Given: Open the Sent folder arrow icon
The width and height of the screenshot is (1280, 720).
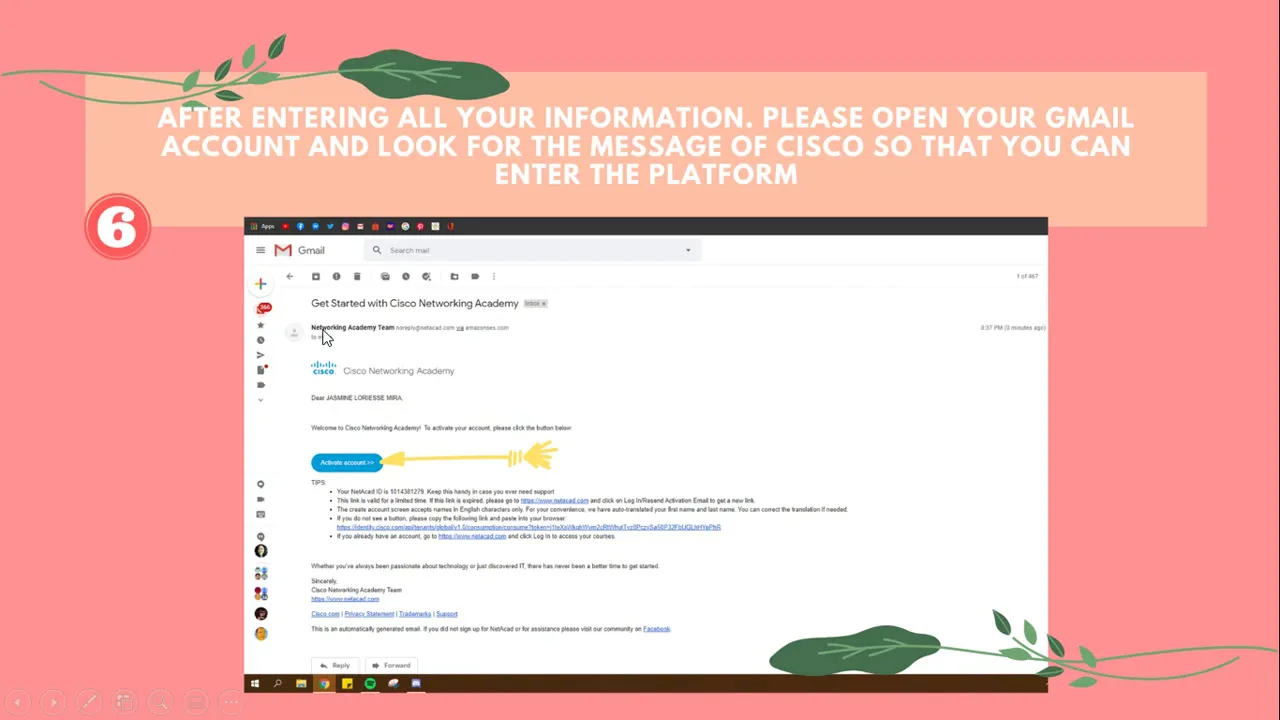Looking at the screenshot, I should (x=261, y=355).
